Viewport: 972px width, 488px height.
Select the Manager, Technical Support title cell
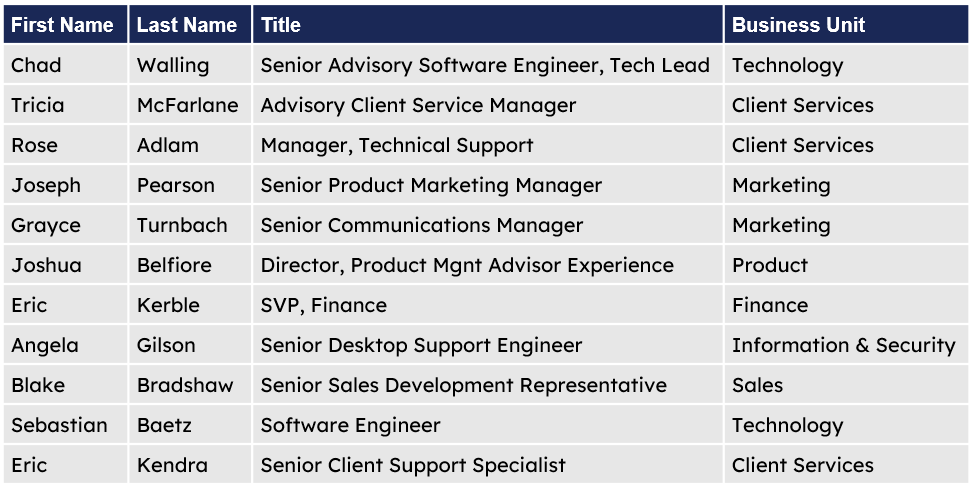488,144
